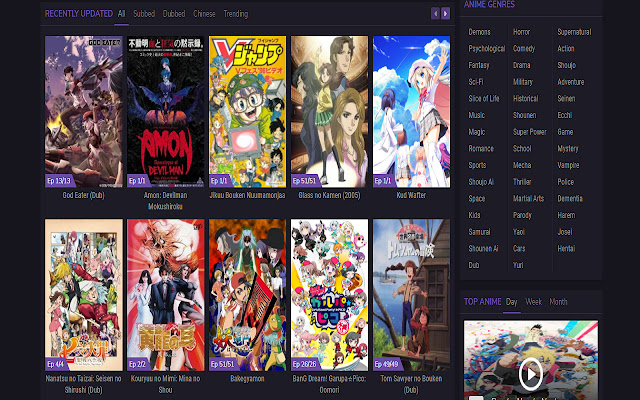Click the Bakegyamon title link
640x400 pixels.
coord(247,378)
